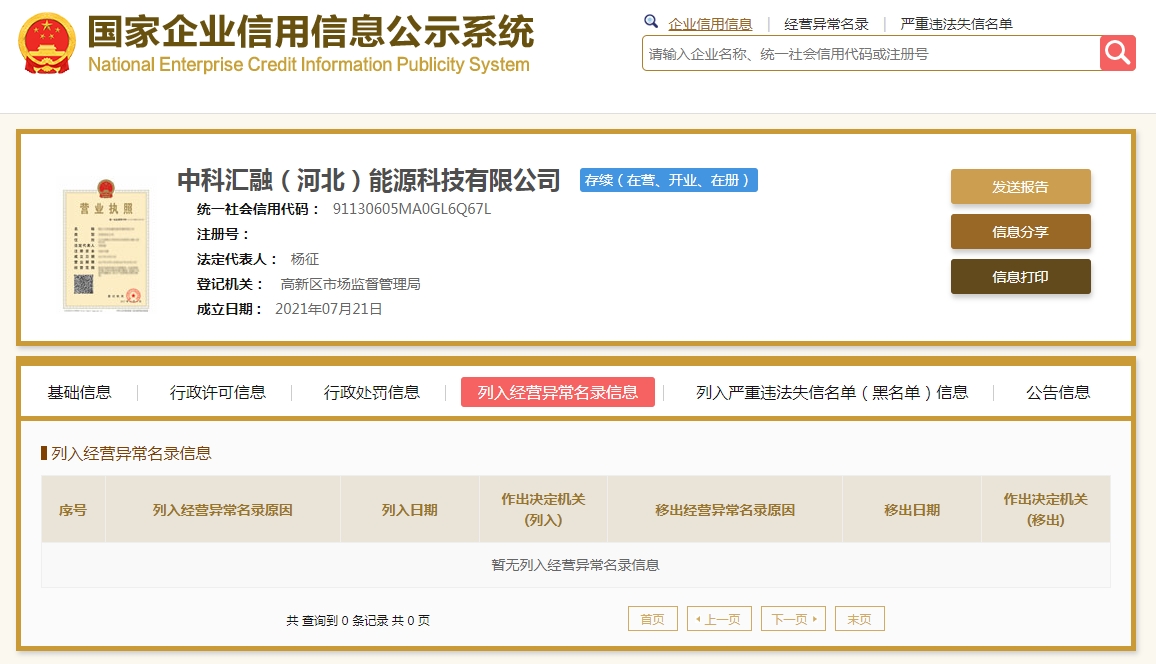
Task: Click registration authority 高新区市场监督管理局
Action: (350, 284)
